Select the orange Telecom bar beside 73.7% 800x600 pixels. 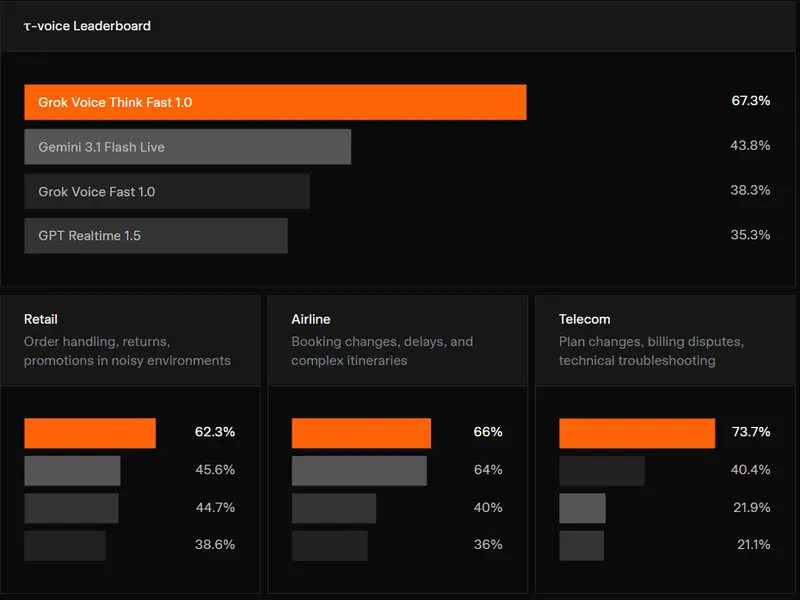[637, 433]
